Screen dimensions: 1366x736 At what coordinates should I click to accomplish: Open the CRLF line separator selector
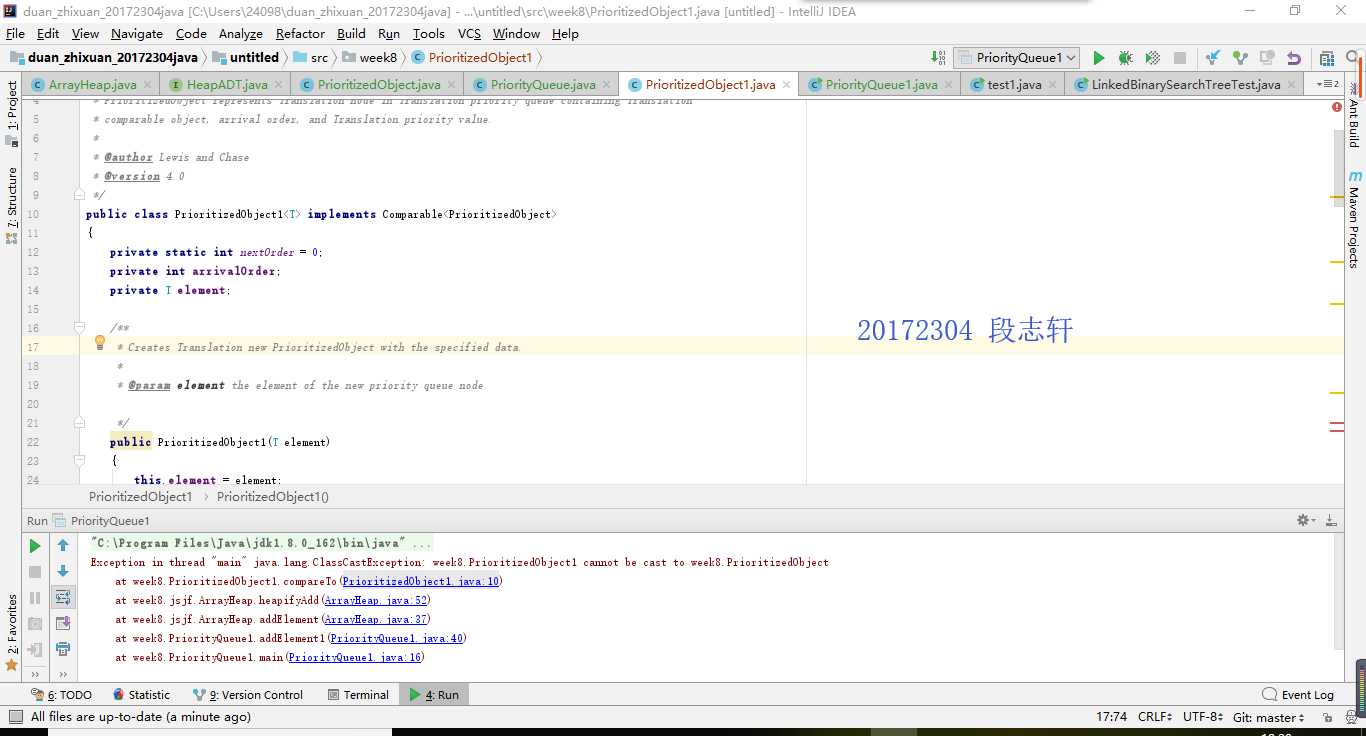tap(1155, 717)
